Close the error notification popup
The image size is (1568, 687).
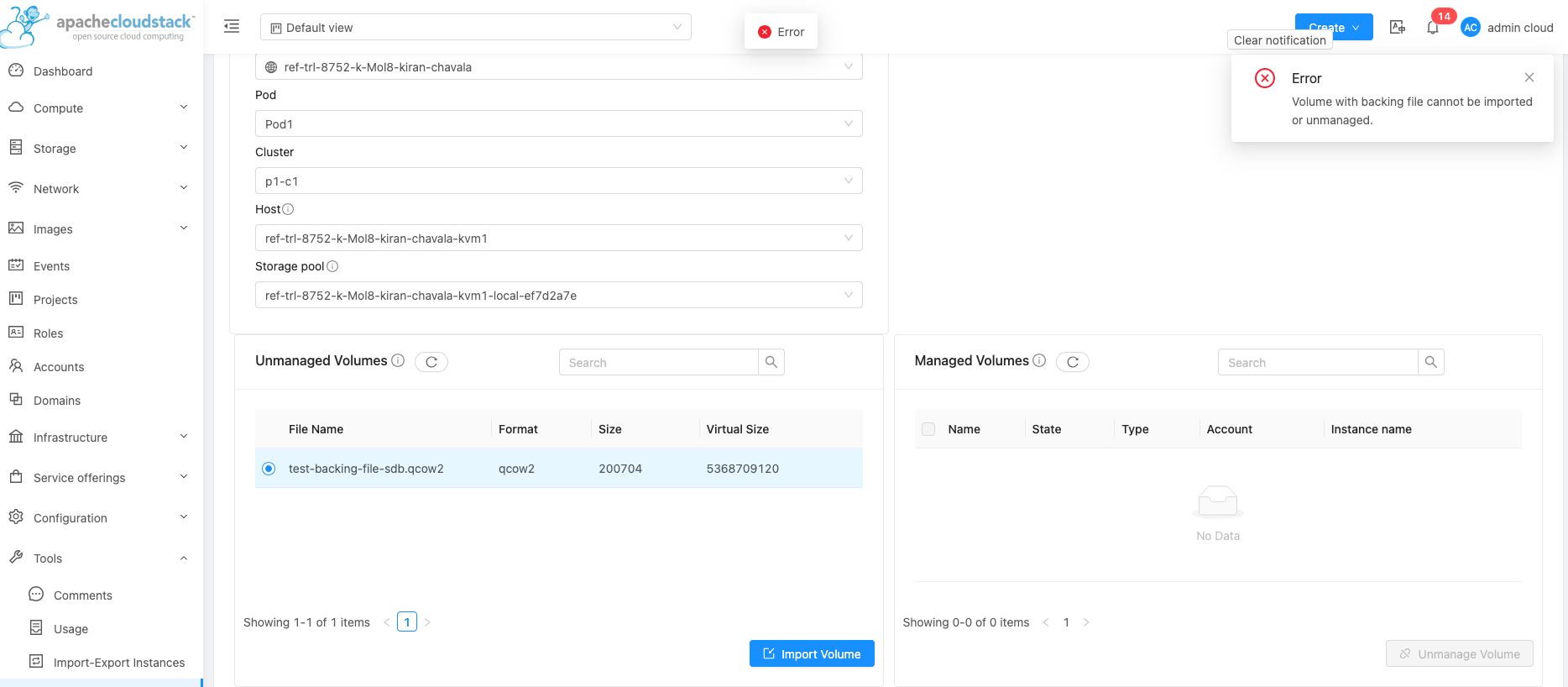[x=1529, y=77]
